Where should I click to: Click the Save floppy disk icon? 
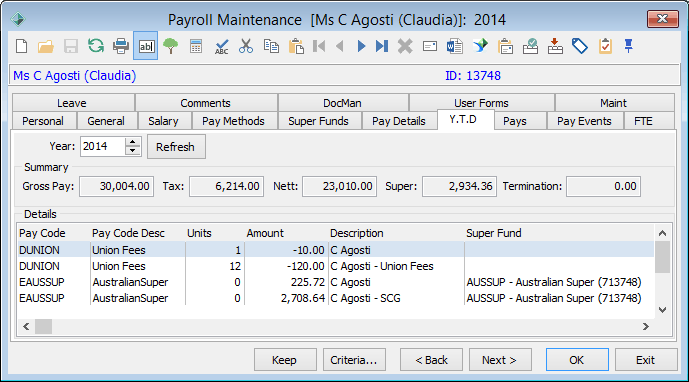click(x=71, y=46)
